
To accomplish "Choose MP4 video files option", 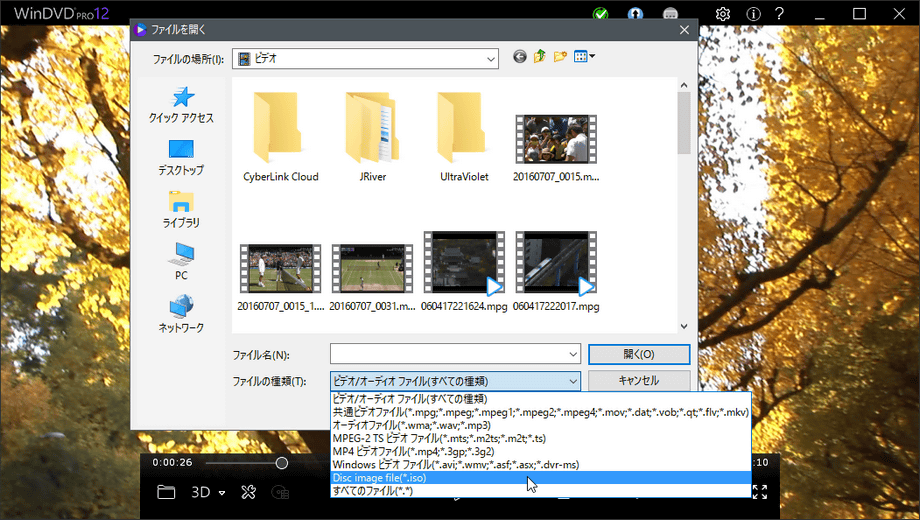I will click(541, 451).
